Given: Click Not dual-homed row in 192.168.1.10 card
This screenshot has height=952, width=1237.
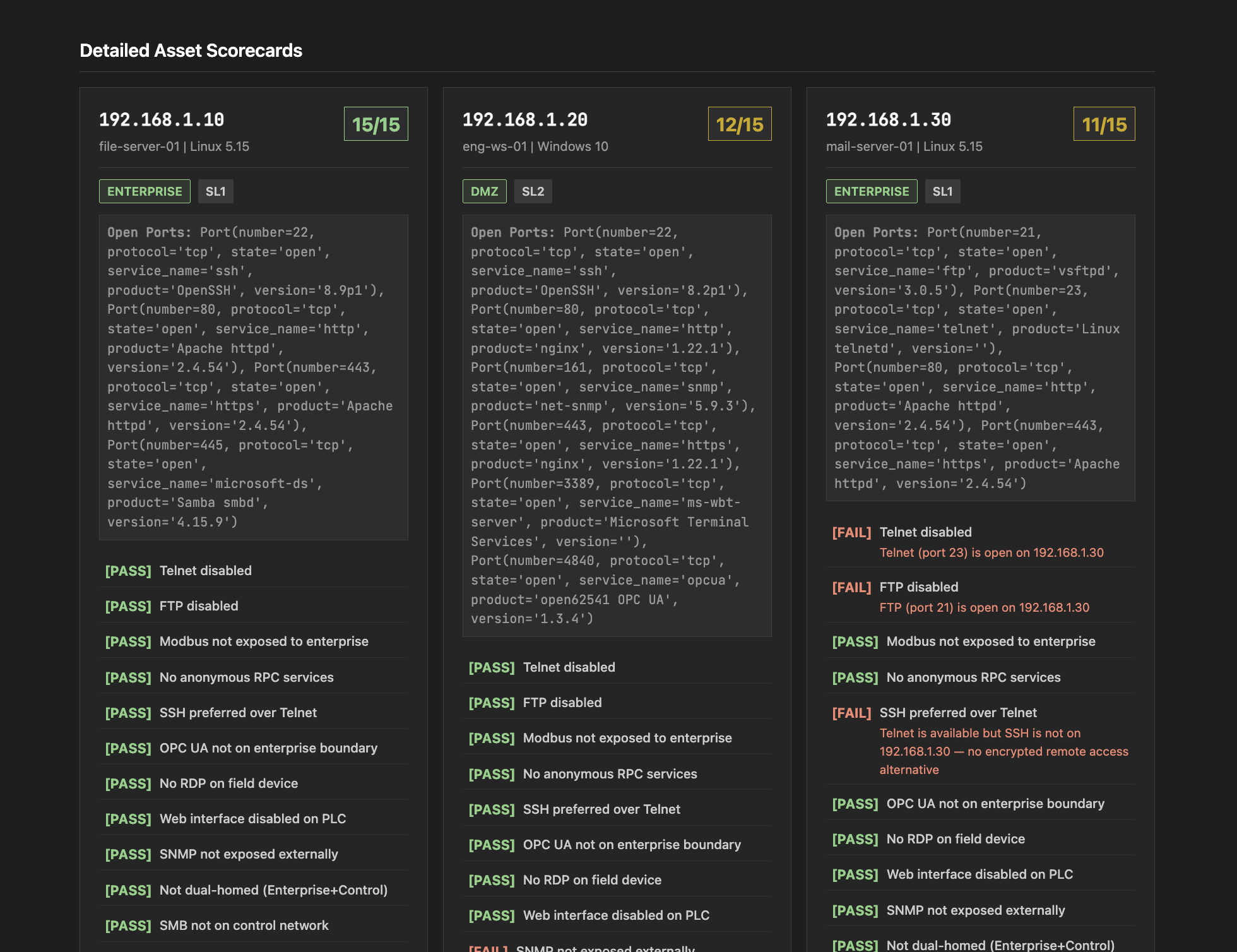Looking at the screenshot, I should 254,890.
